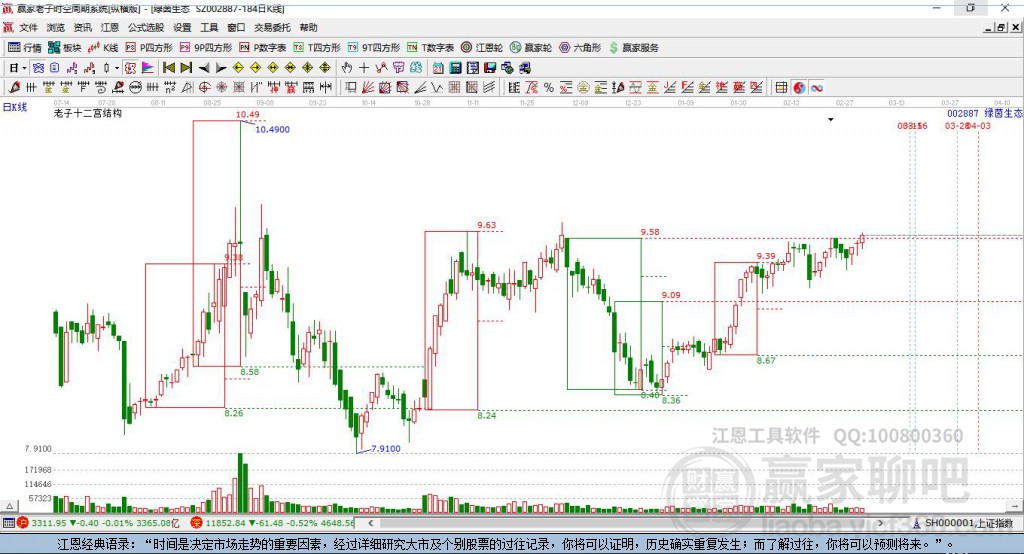Click the 深 index 11852.84 status entry
The height and width of the screenshot is (554, 1024).
point(272,523)
